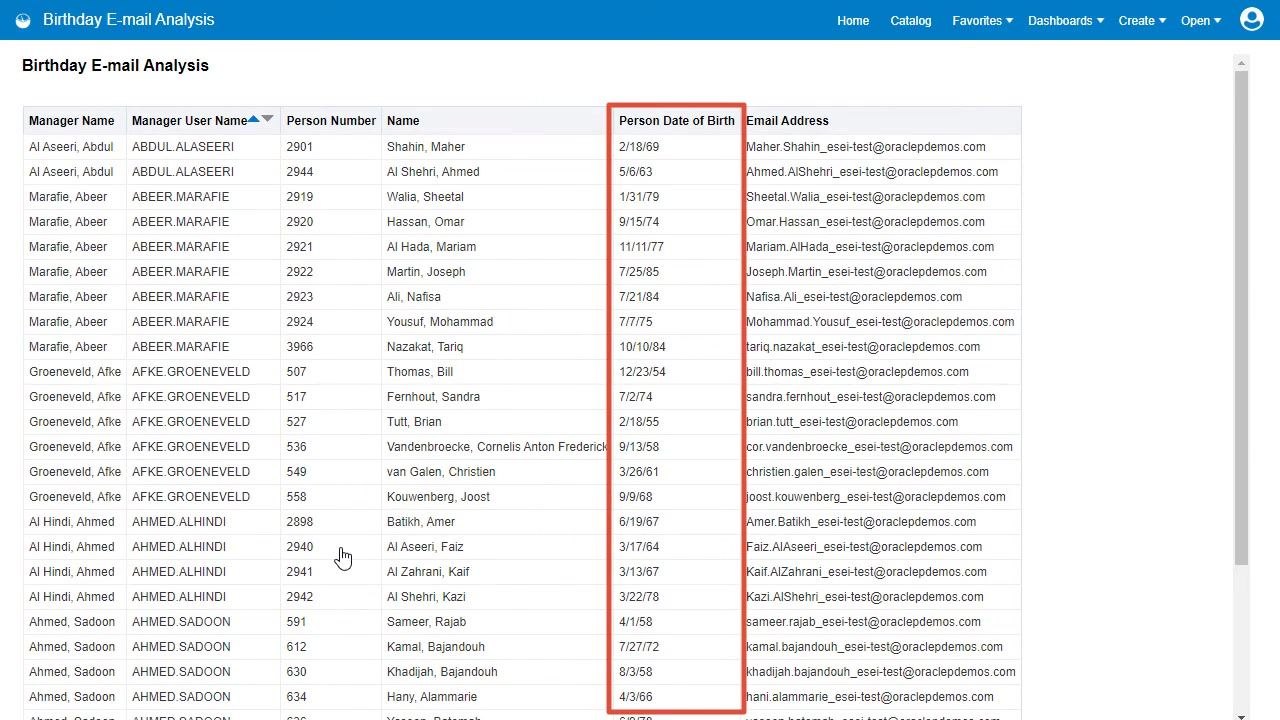Click the vertical scrollbar thumb

point(1241,320)
